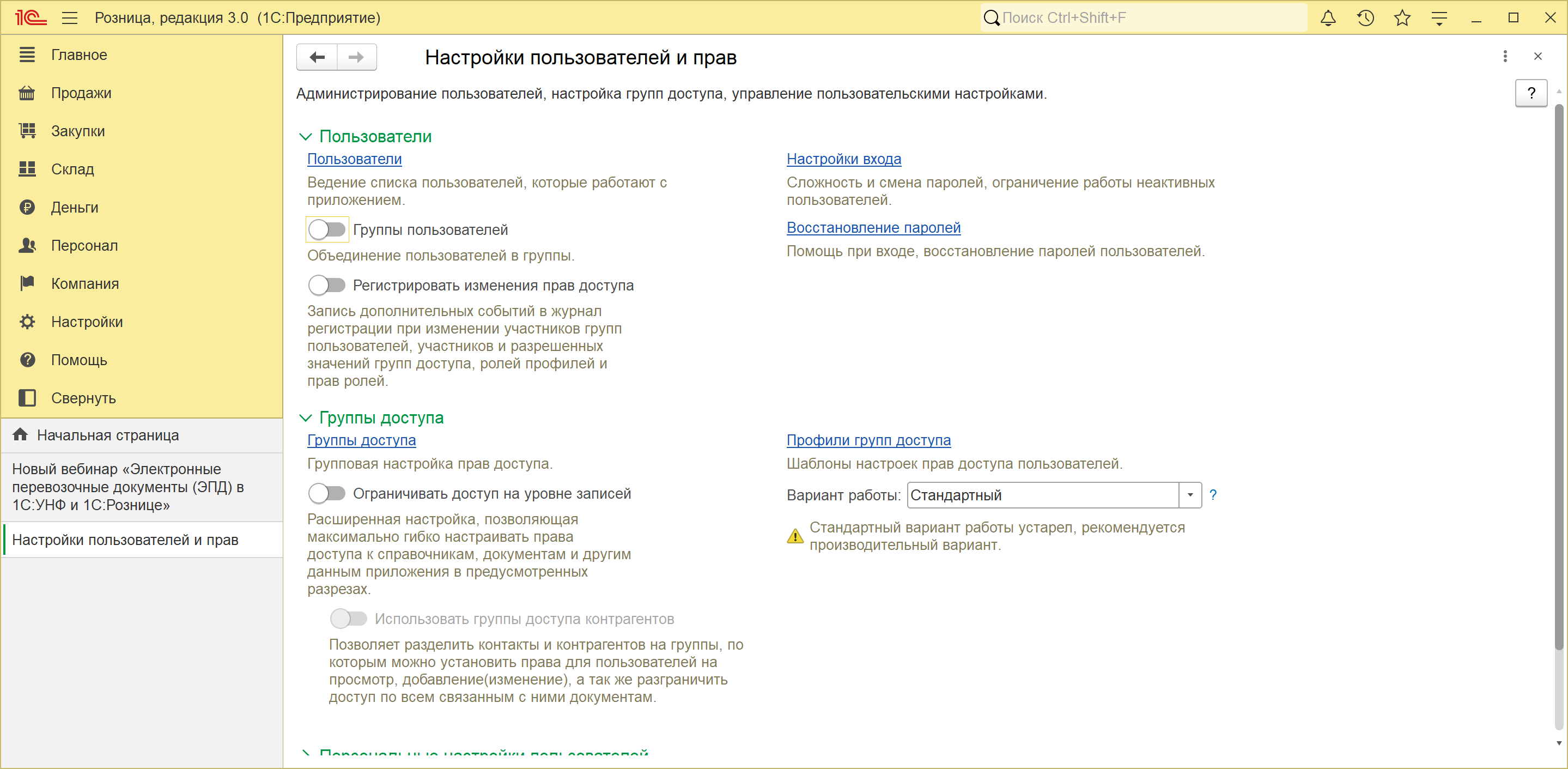Click the search magnifier icon
The height and width of the screenshot is (769, 1568).
coord(992,19)
